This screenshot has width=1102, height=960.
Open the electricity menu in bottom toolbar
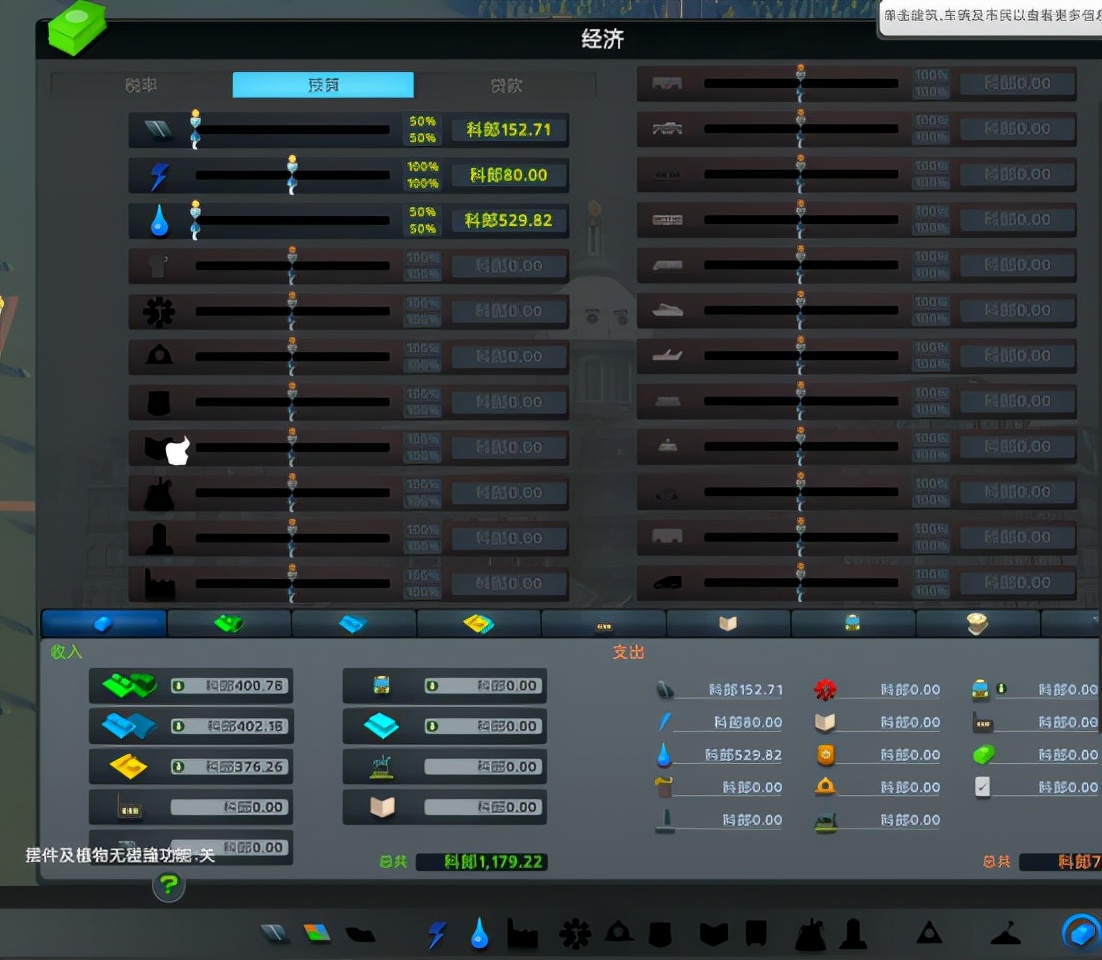coord(437,935)
